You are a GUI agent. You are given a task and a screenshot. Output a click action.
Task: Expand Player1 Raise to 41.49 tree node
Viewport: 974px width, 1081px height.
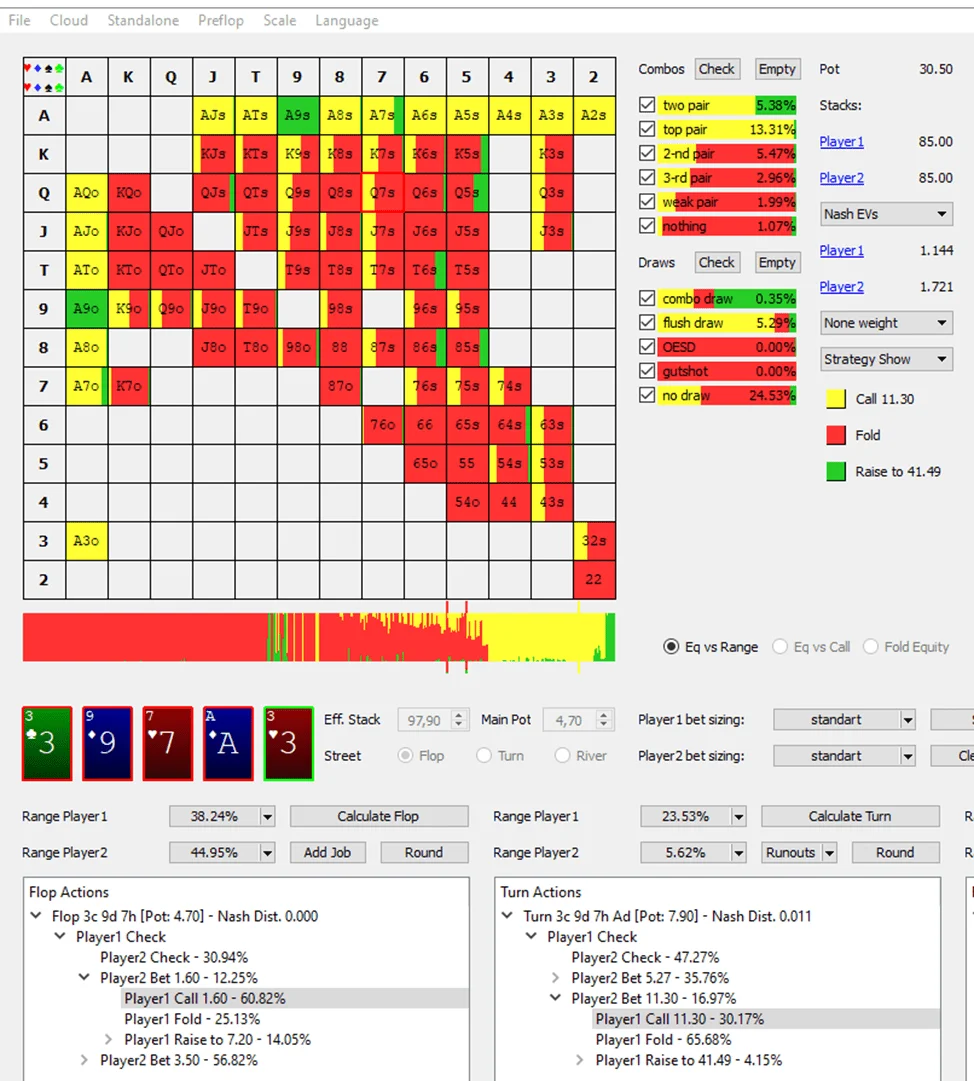pyautogui.click(x=582, y=1060)
